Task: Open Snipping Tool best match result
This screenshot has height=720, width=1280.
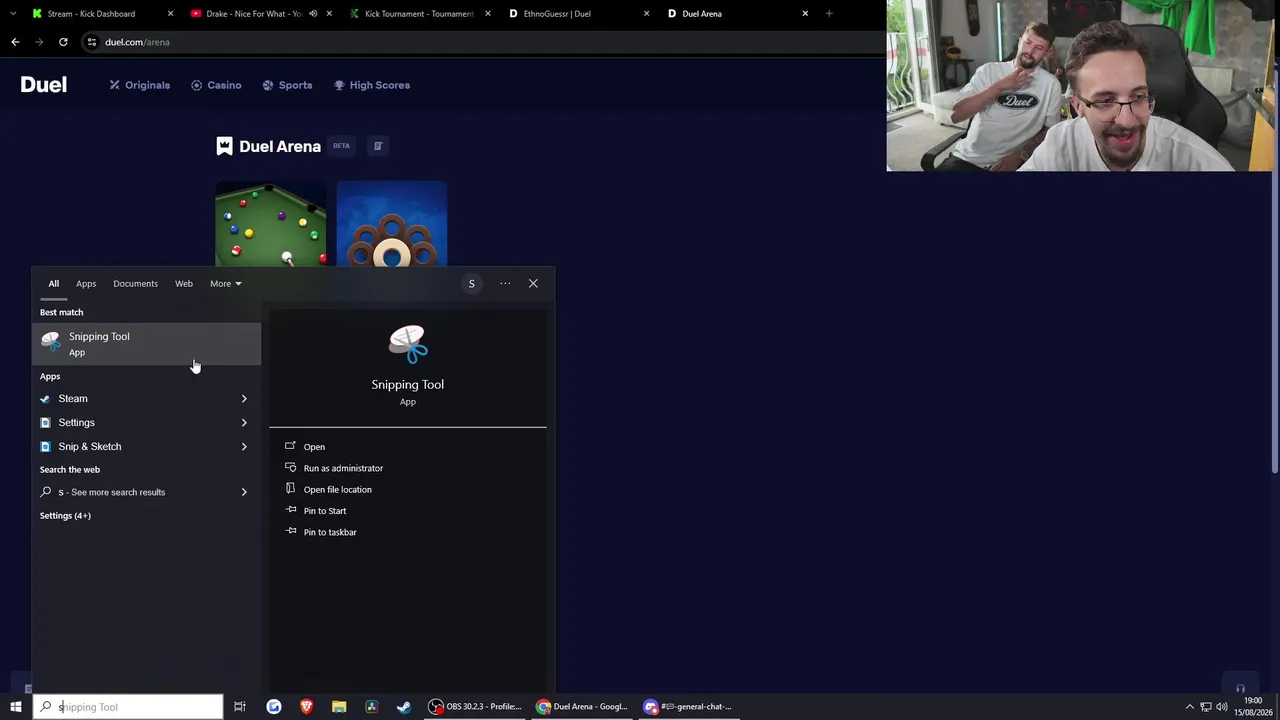Action: (146, 344)
